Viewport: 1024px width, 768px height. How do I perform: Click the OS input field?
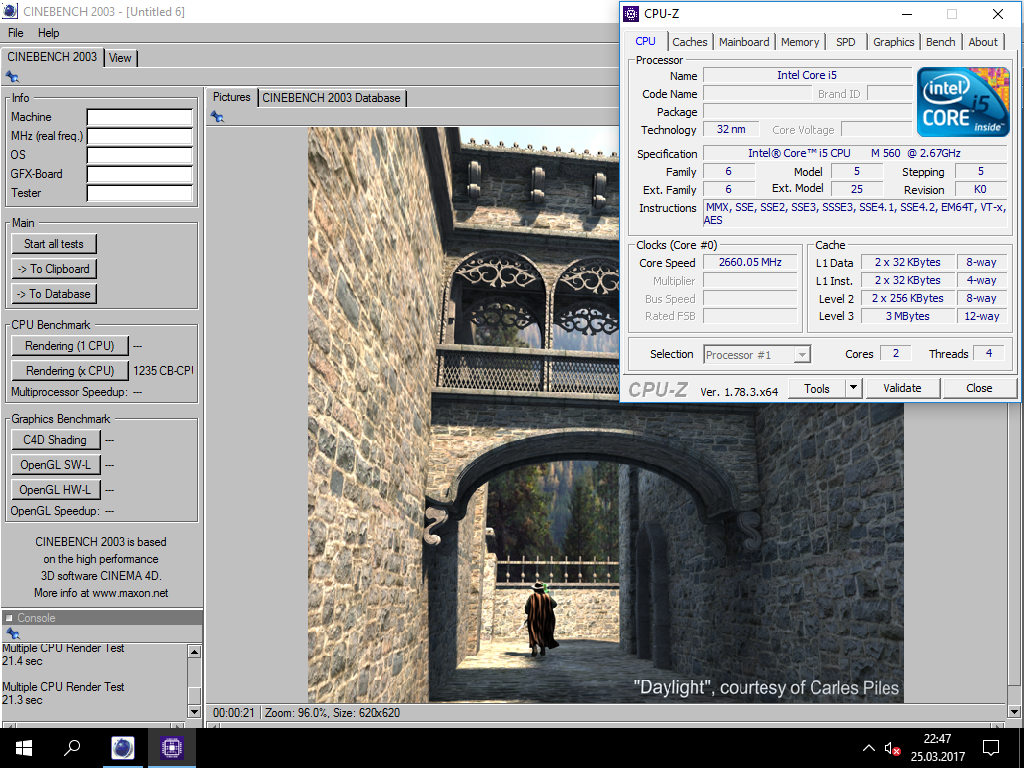140,155
